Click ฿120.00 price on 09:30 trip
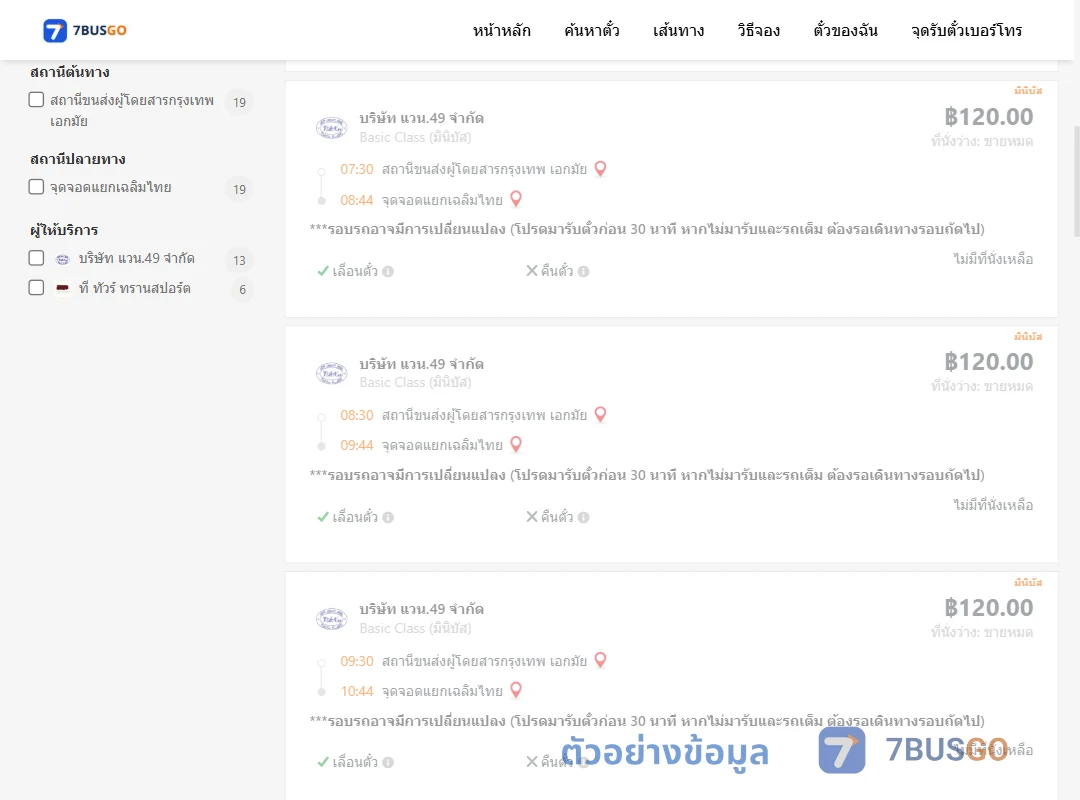The width and height of the screenshot is (1080, 800). click(988, 608)
